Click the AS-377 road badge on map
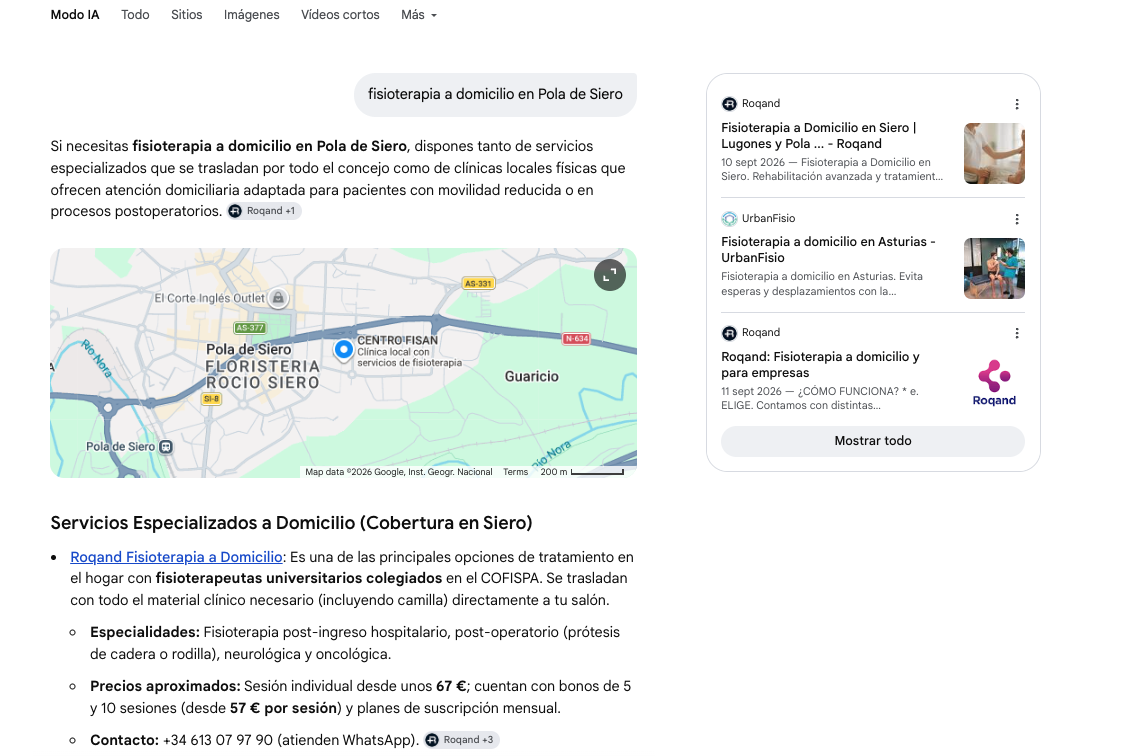1145x756 pixels. click(x=250, y=328)
